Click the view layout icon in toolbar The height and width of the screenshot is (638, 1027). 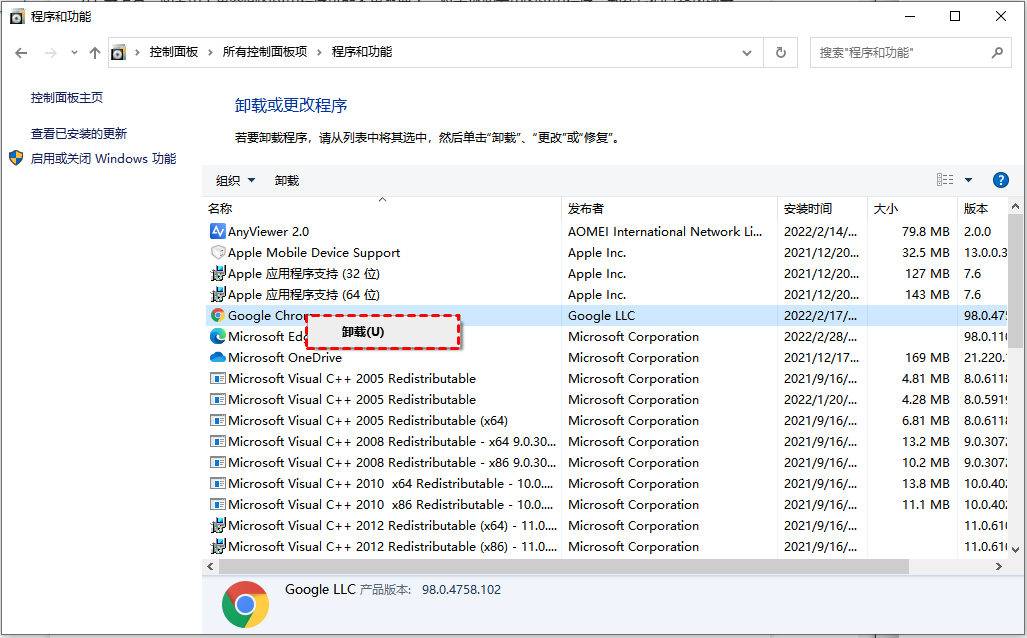(945, 180)
